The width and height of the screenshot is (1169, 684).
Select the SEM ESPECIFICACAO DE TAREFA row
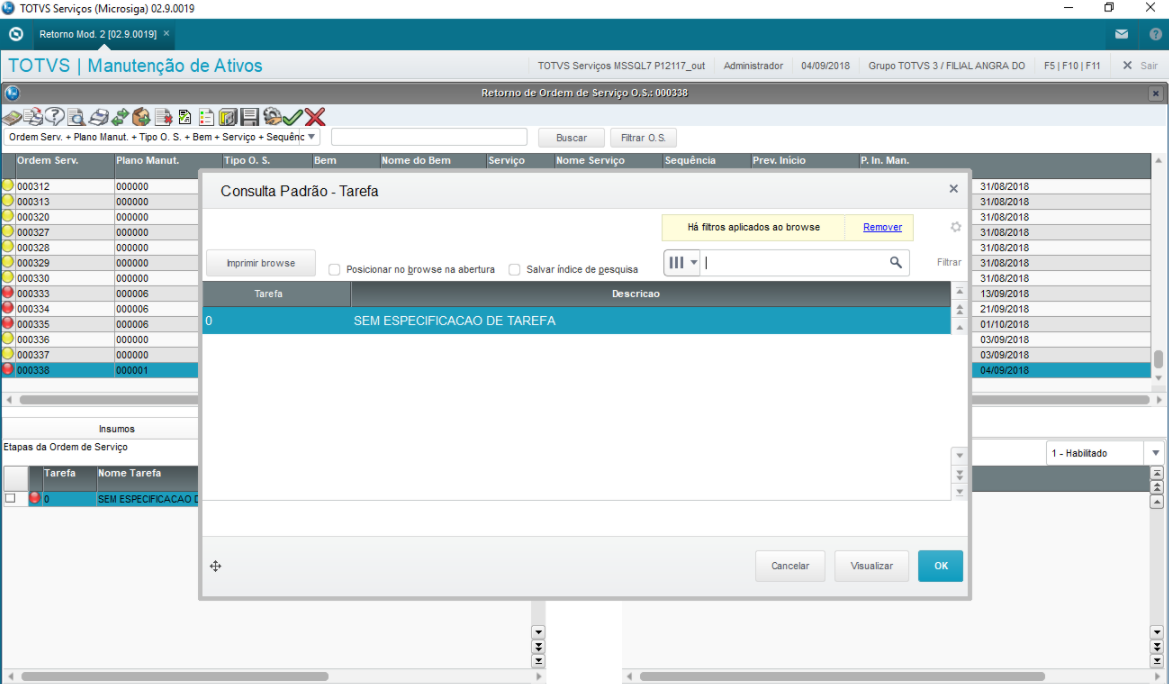(576, 321)
